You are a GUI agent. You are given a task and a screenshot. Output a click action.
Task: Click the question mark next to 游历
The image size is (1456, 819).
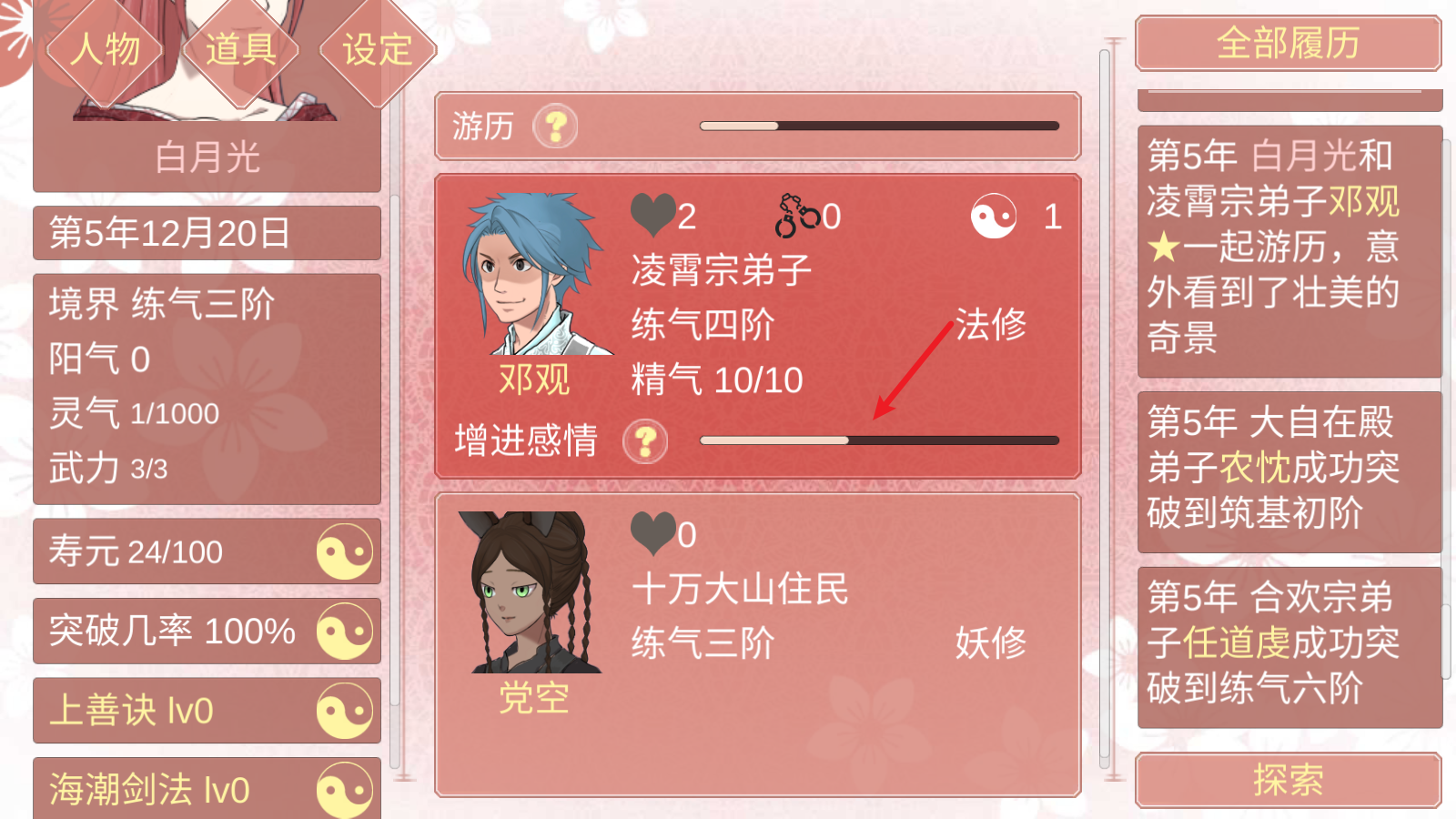pos(555,126)
